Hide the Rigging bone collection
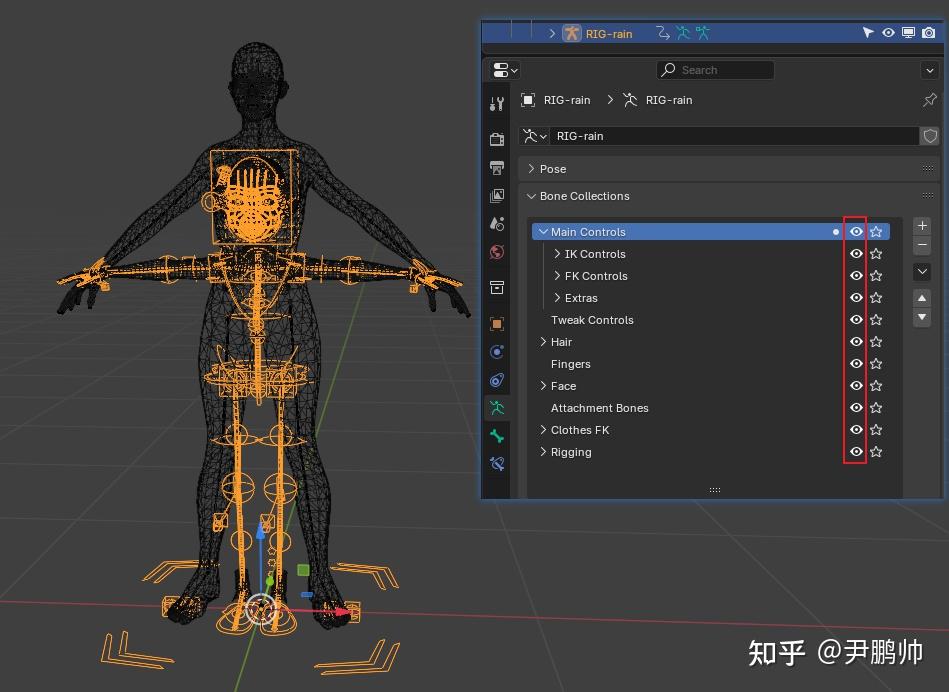 [x=856, y=452]
